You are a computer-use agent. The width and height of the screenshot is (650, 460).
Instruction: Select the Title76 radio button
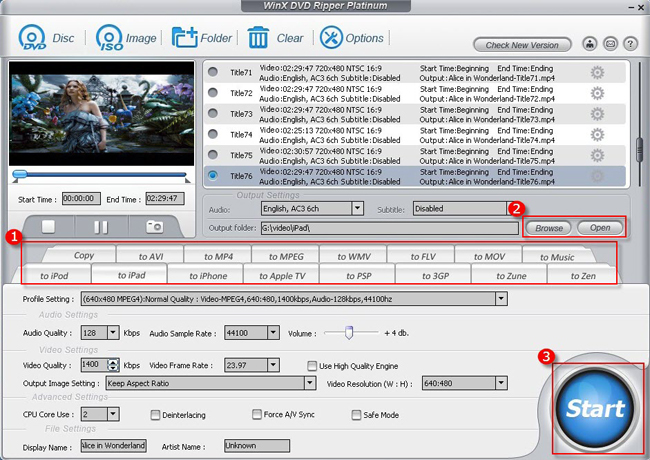click(x=213, y=175)
